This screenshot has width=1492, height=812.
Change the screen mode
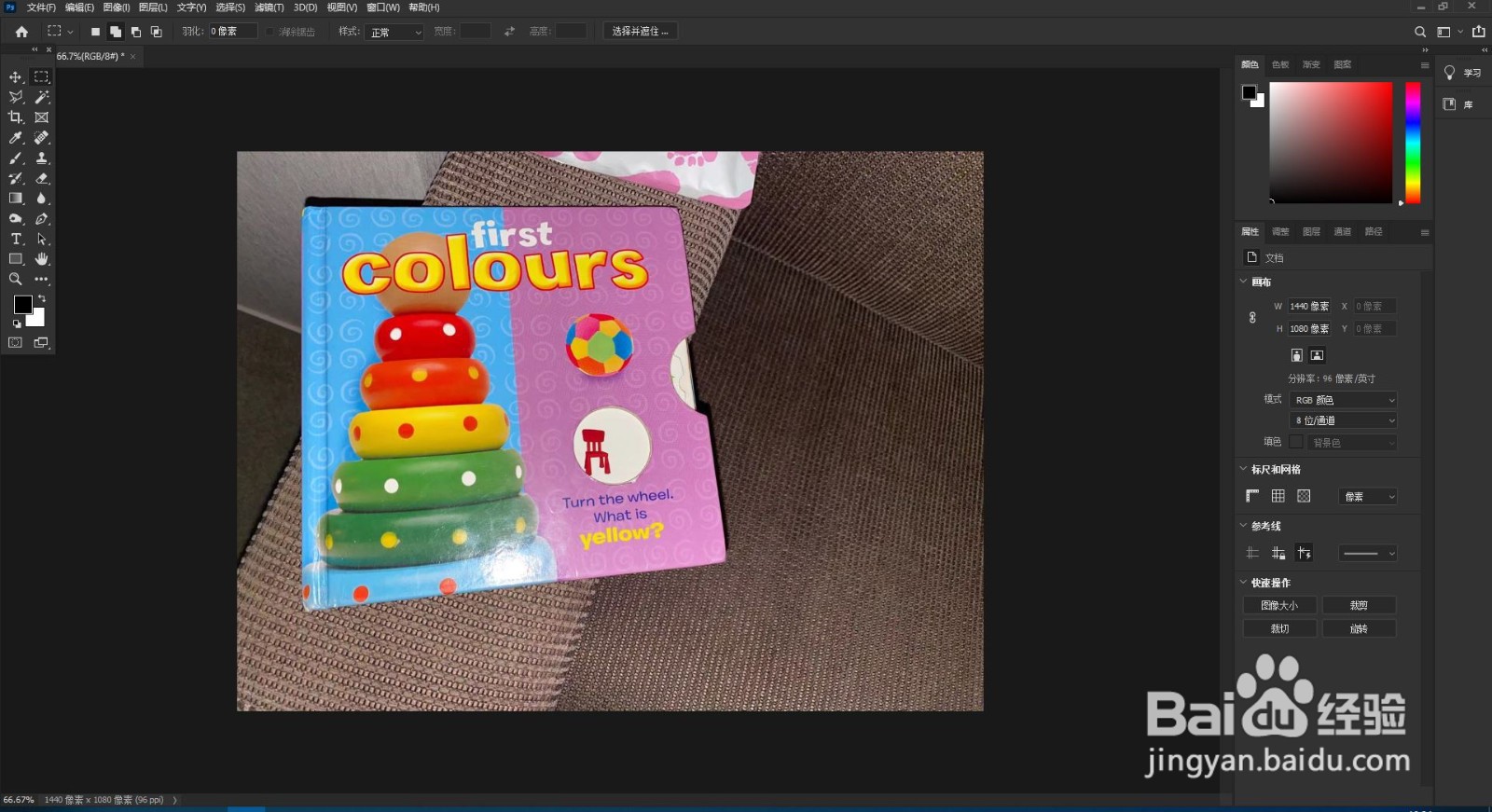click(41, 343)
